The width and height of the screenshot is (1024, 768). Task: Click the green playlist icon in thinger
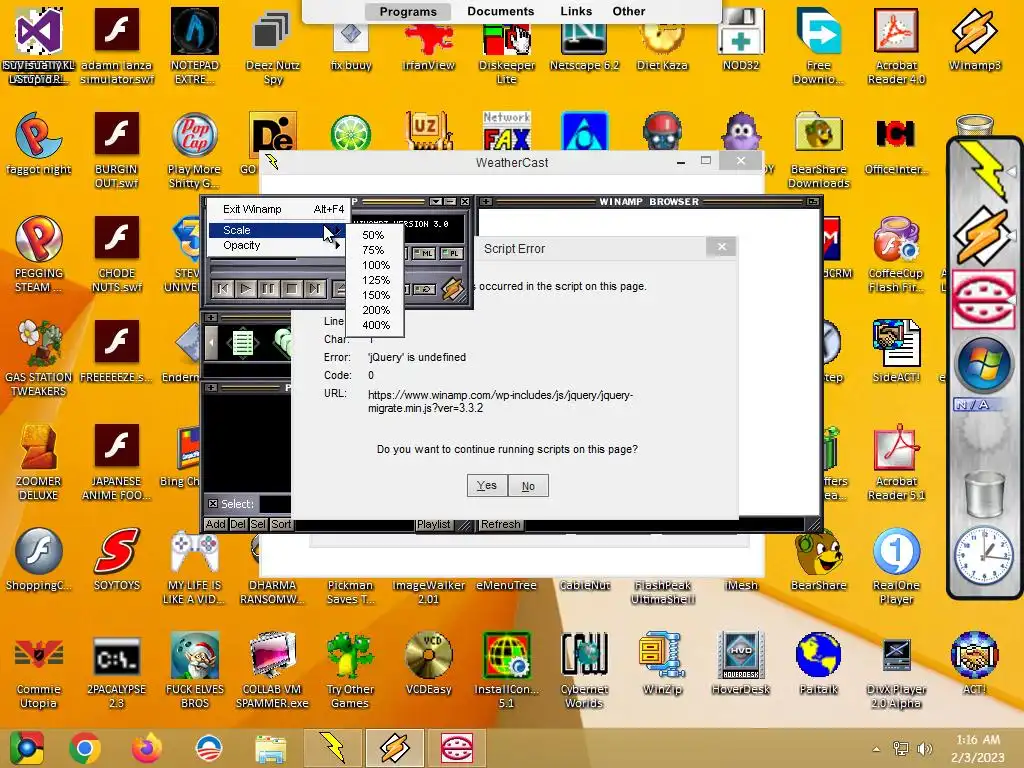click(x=243, y=343)
